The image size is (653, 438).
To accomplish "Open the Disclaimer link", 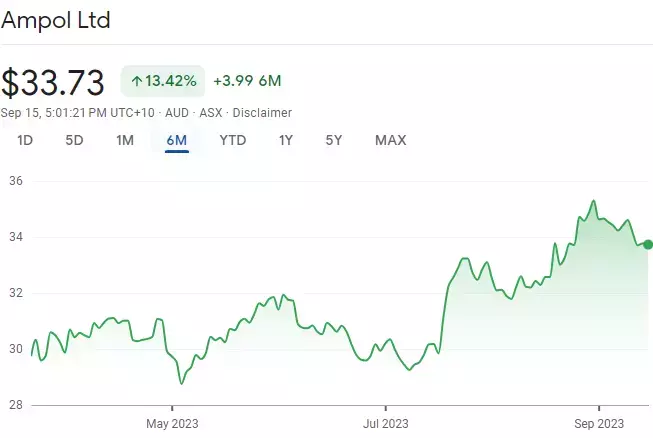I will pos(262,113).
